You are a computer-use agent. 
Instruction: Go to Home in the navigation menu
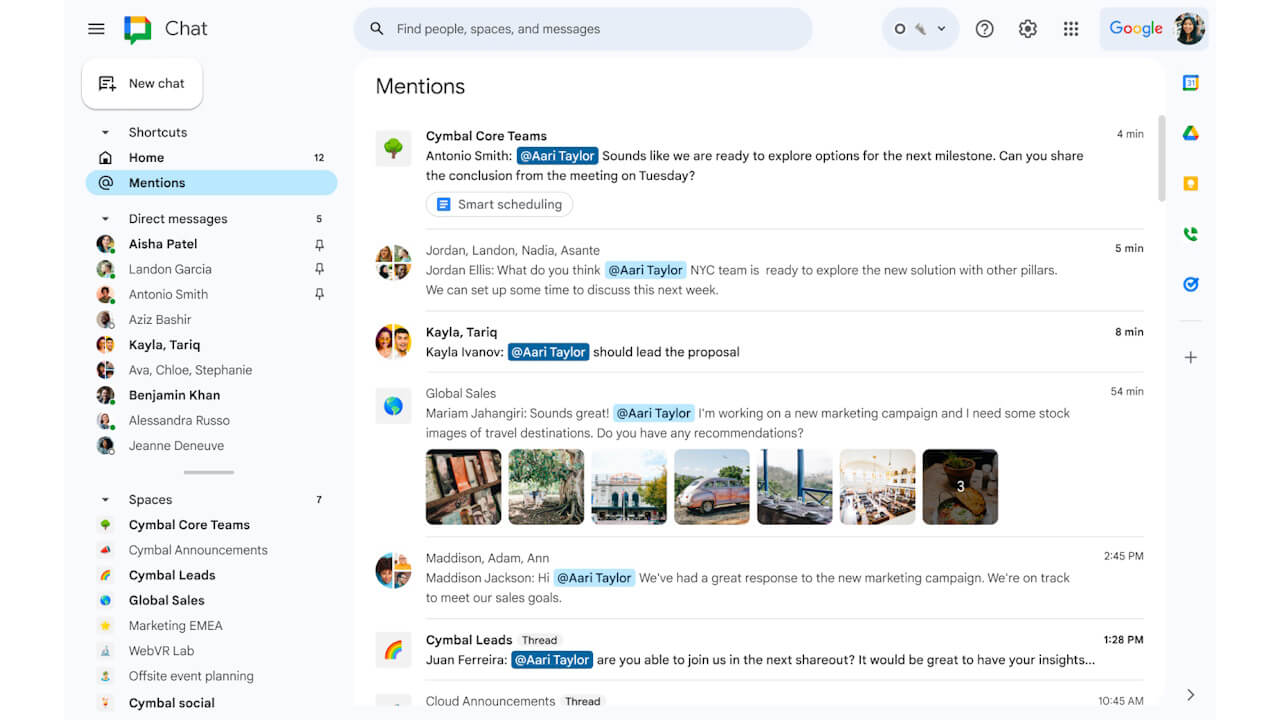[x=146, y=157]
